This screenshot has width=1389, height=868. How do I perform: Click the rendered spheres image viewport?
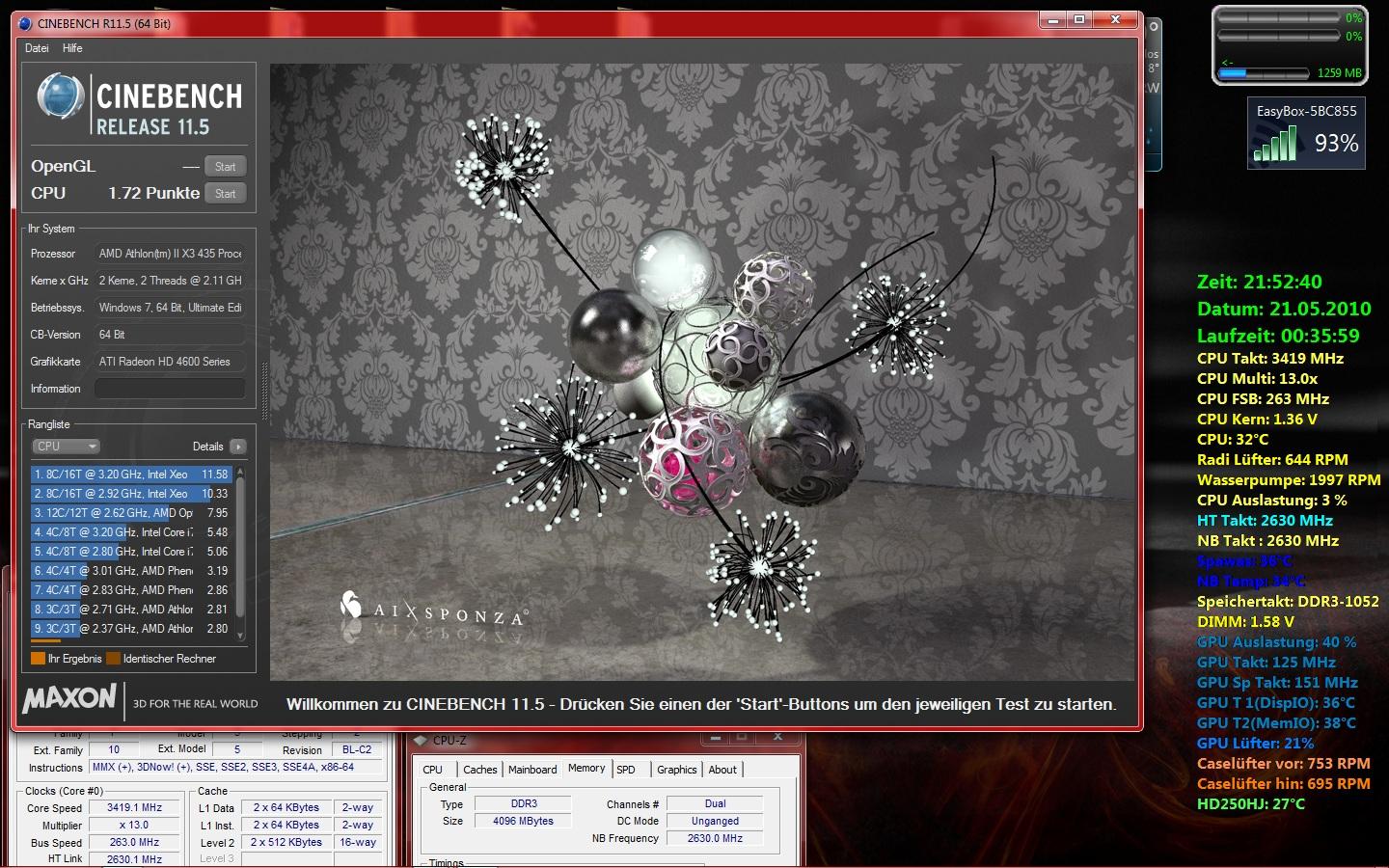[702, 372]
